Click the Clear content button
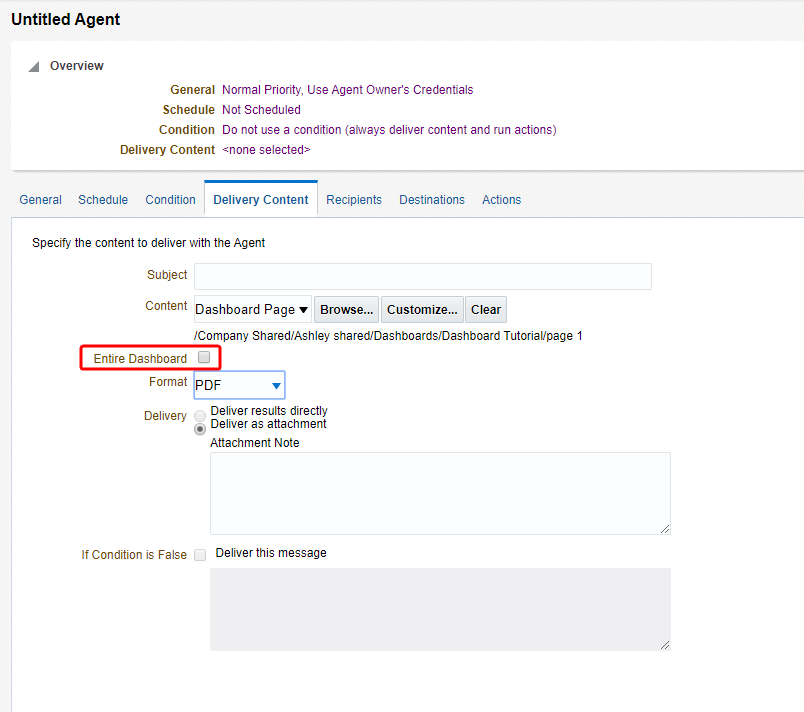 (x=486, y=310)
